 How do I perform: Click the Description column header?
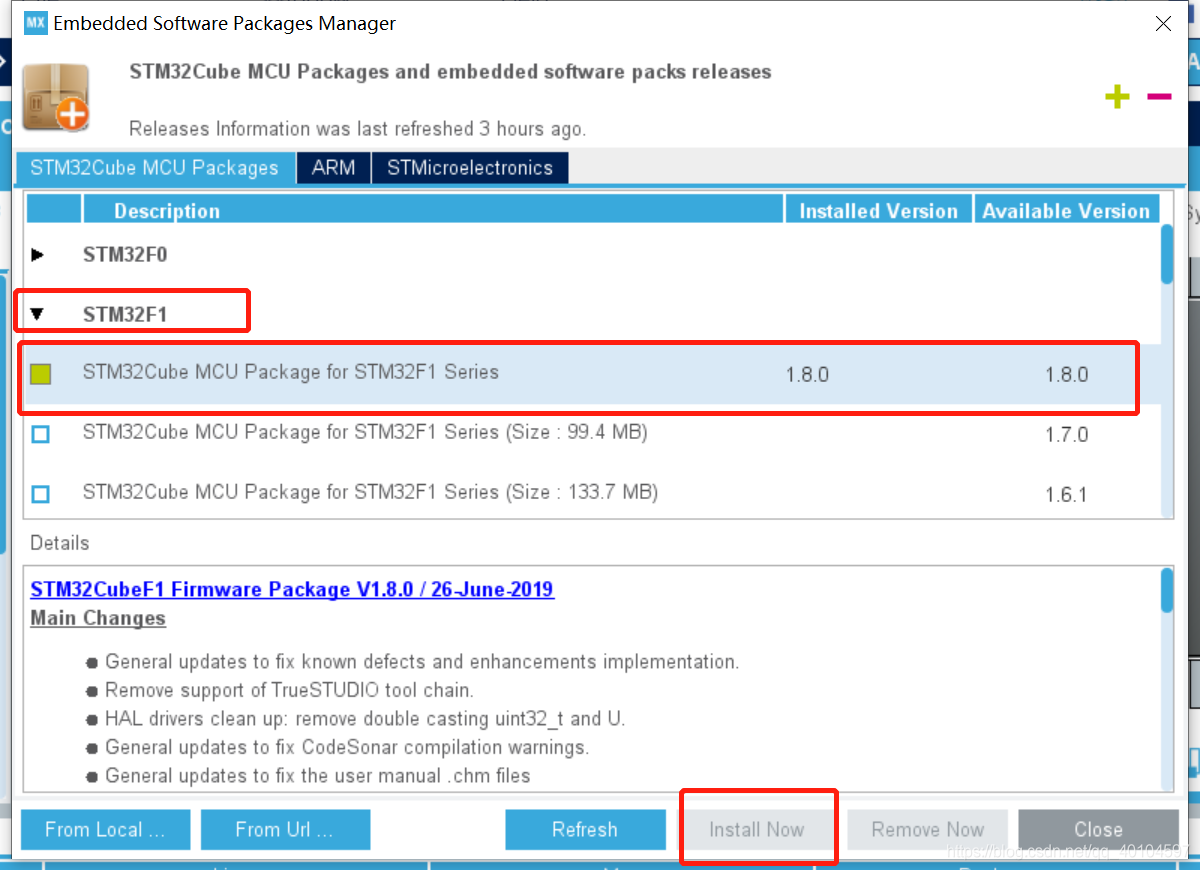point(432,210)
